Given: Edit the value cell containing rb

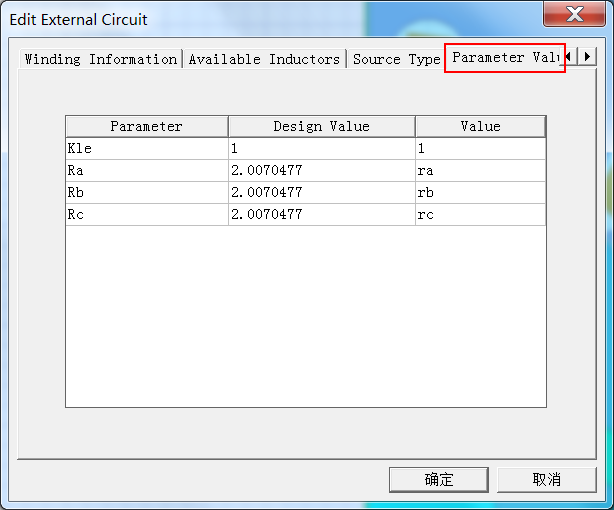Looking at the screenshot, I should 480,192.
